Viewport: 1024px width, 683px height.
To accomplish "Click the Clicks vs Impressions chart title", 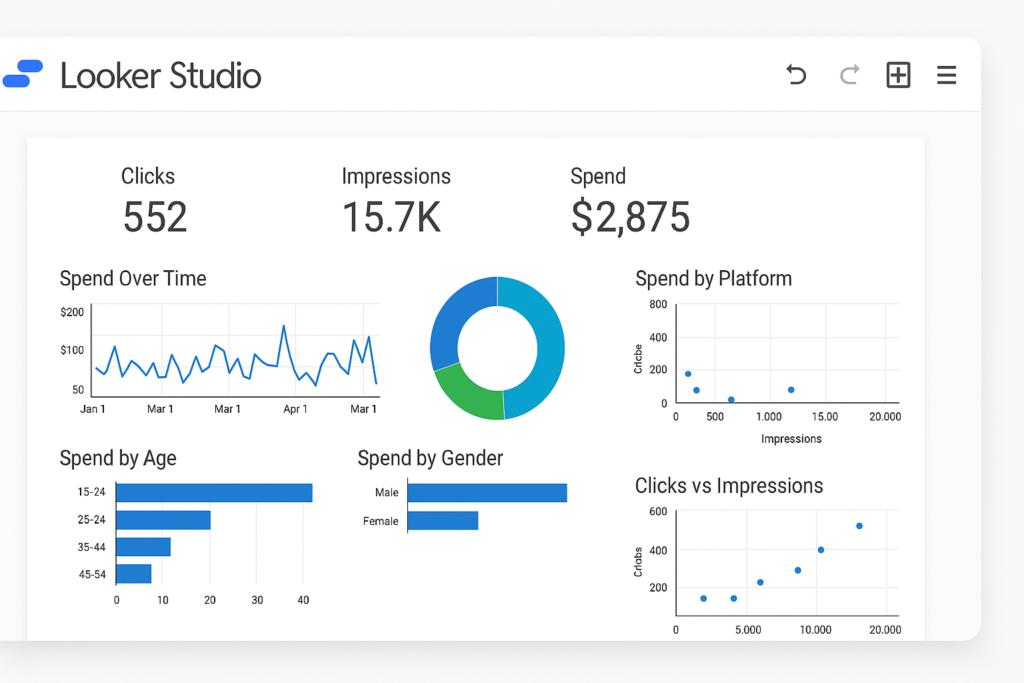I will click(x=729, y=486).
